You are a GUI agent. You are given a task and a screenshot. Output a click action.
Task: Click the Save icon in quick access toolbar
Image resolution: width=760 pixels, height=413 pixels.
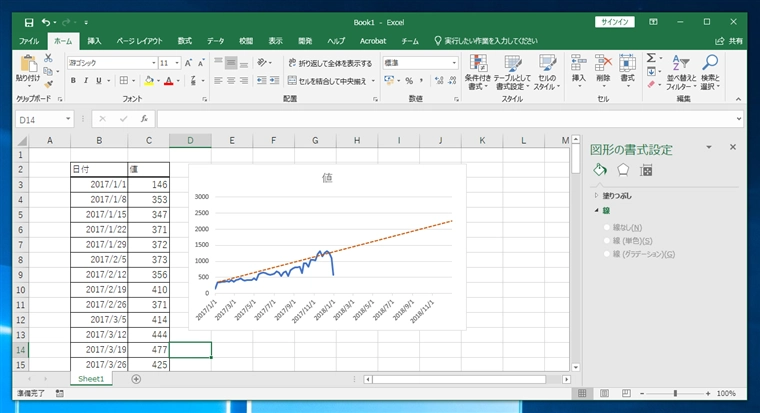pos(28,21)
